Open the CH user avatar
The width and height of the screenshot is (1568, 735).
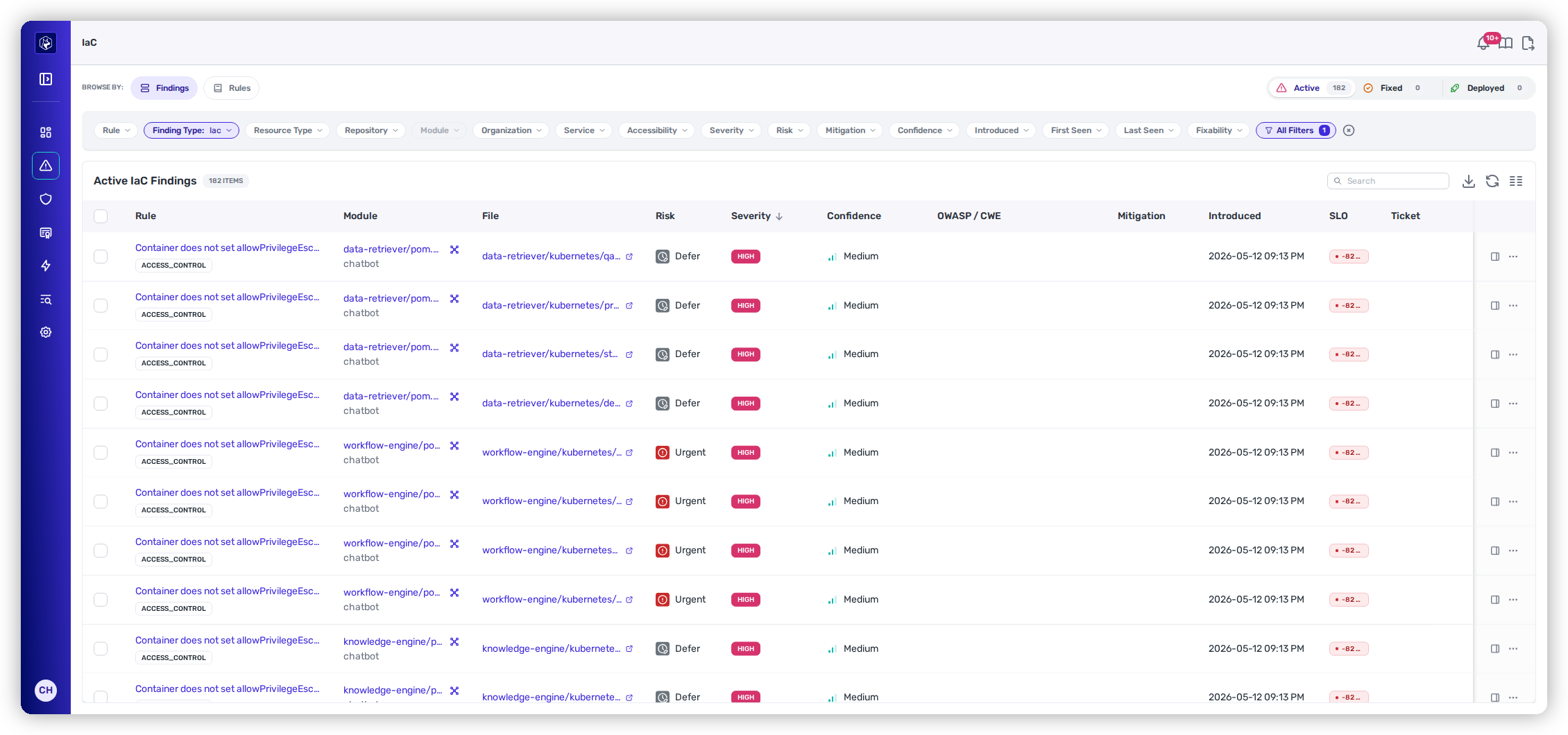[x=46, y=690]
